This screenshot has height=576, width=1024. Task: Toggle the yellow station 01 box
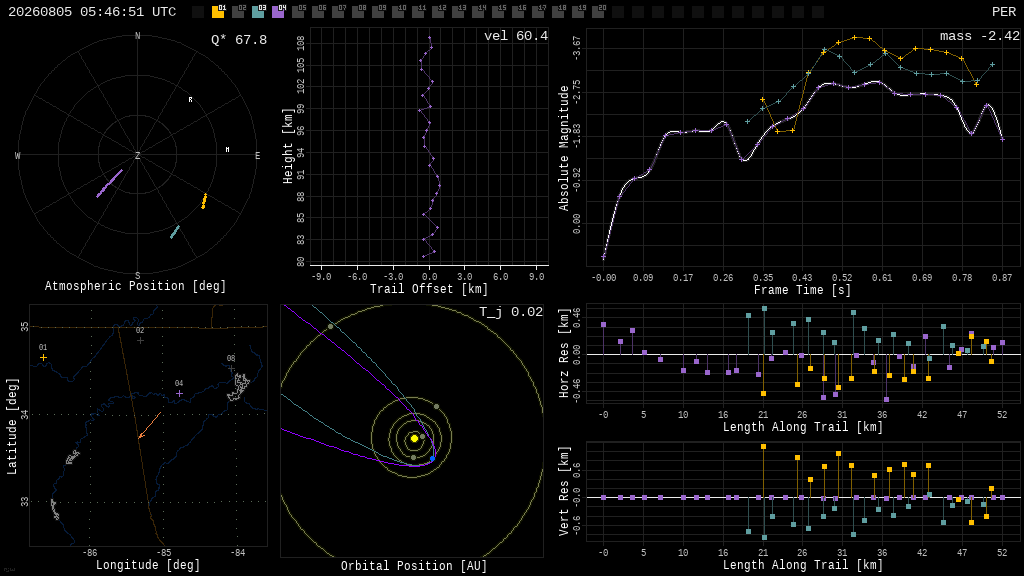click(218, 11)
